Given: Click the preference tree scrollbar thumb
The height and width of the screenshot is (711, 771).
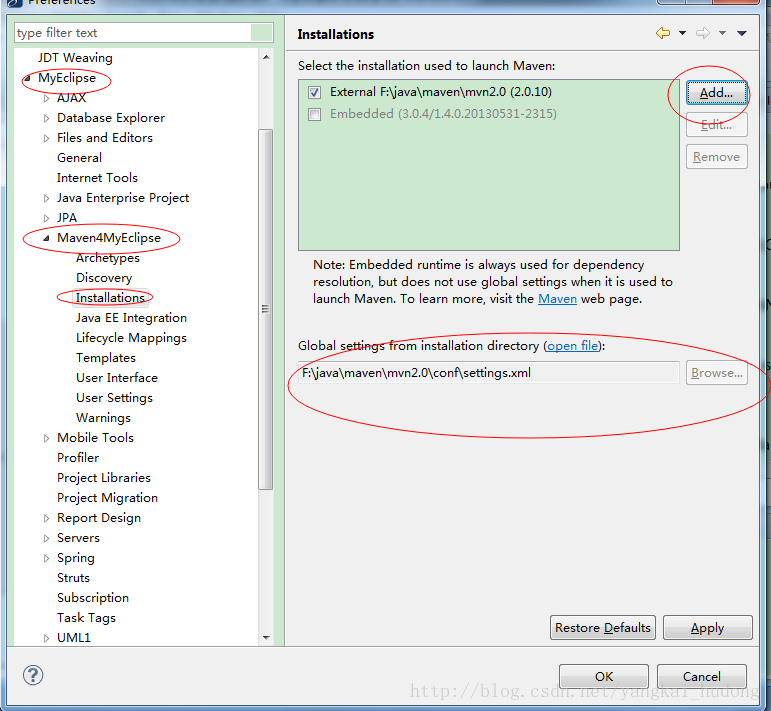Looking at the screenshot, I should [x=266, y=309].
